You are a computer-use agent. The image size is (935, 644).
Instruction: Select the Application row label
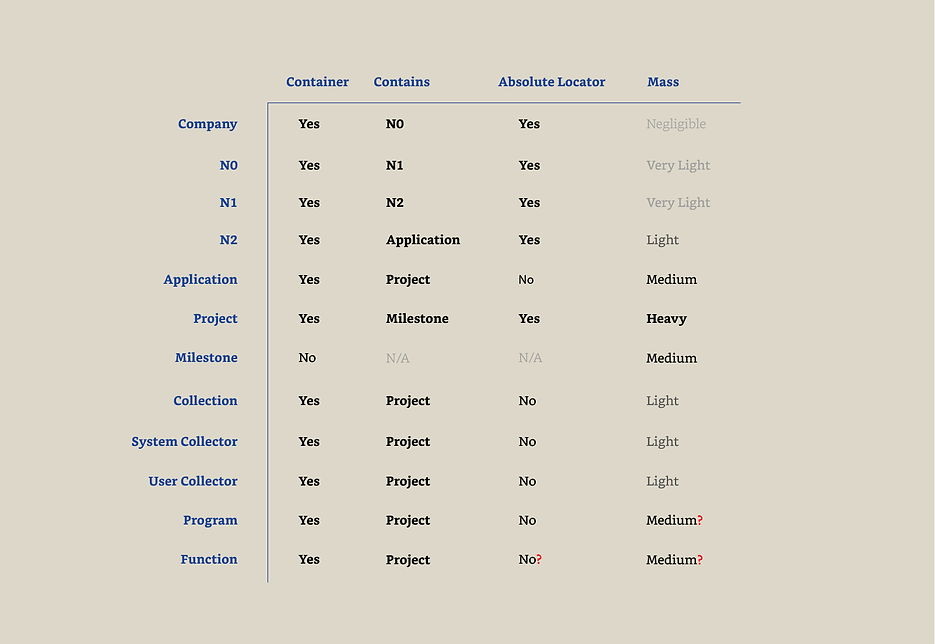coord(200,280)
